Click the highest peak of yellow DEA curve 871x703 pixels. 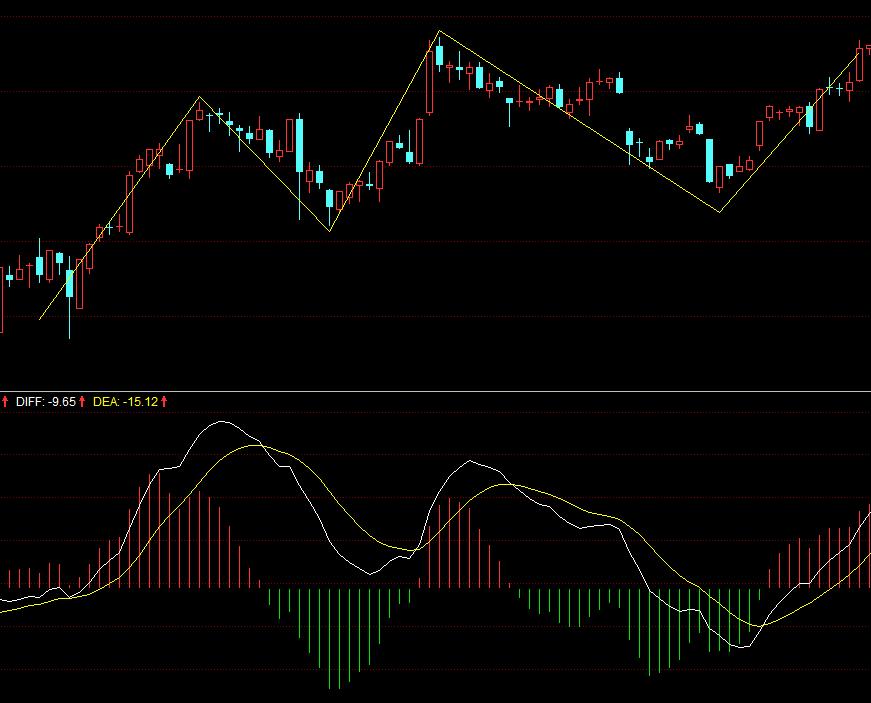pyautogui.click(x=256, y=445)
